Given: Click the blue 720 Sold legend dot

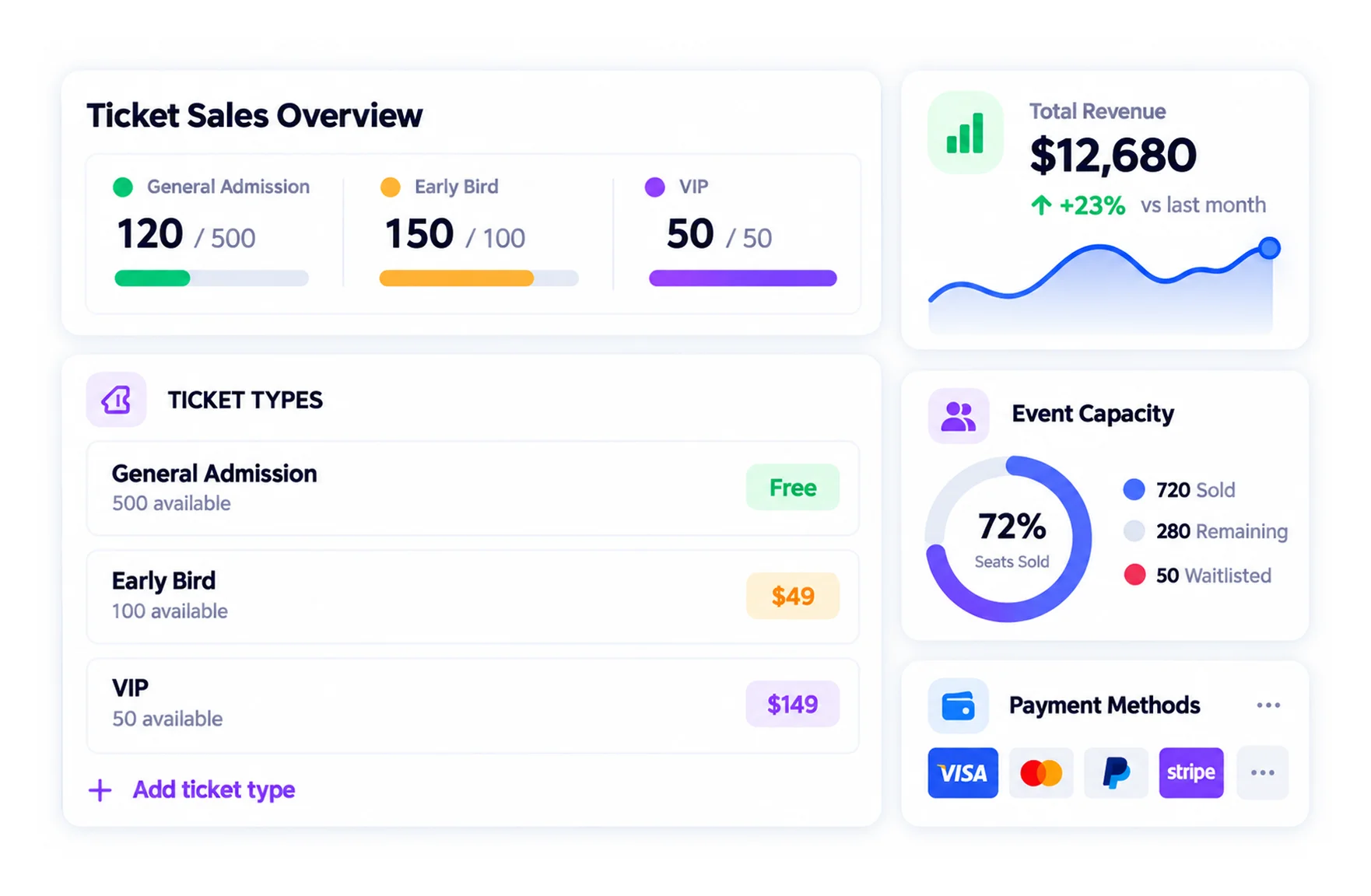Looking at the screenshot, I should coord(1134,489).
